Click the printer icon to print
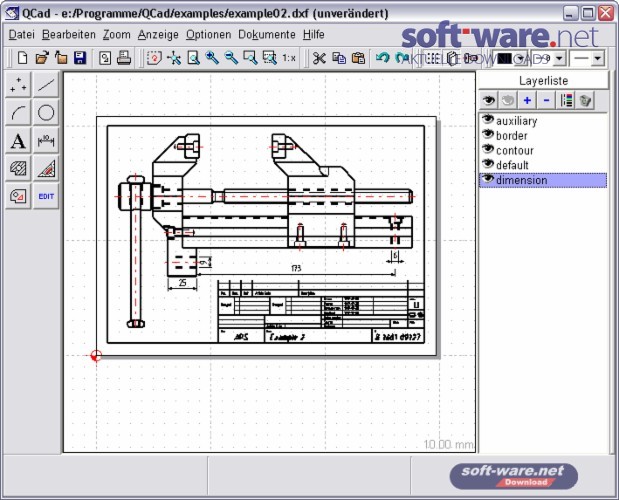The width and height of the screenshot is (619, 500). (x=124, y=58)
